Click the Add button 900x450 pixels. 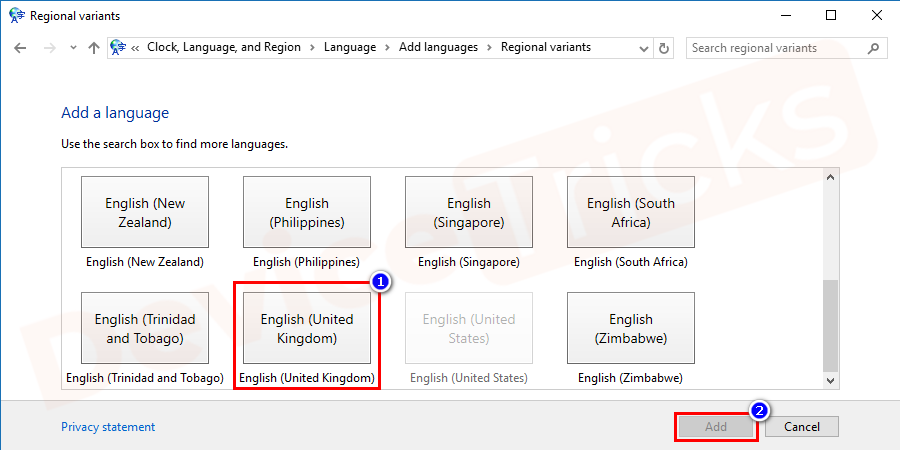click(x=716, y=426)
